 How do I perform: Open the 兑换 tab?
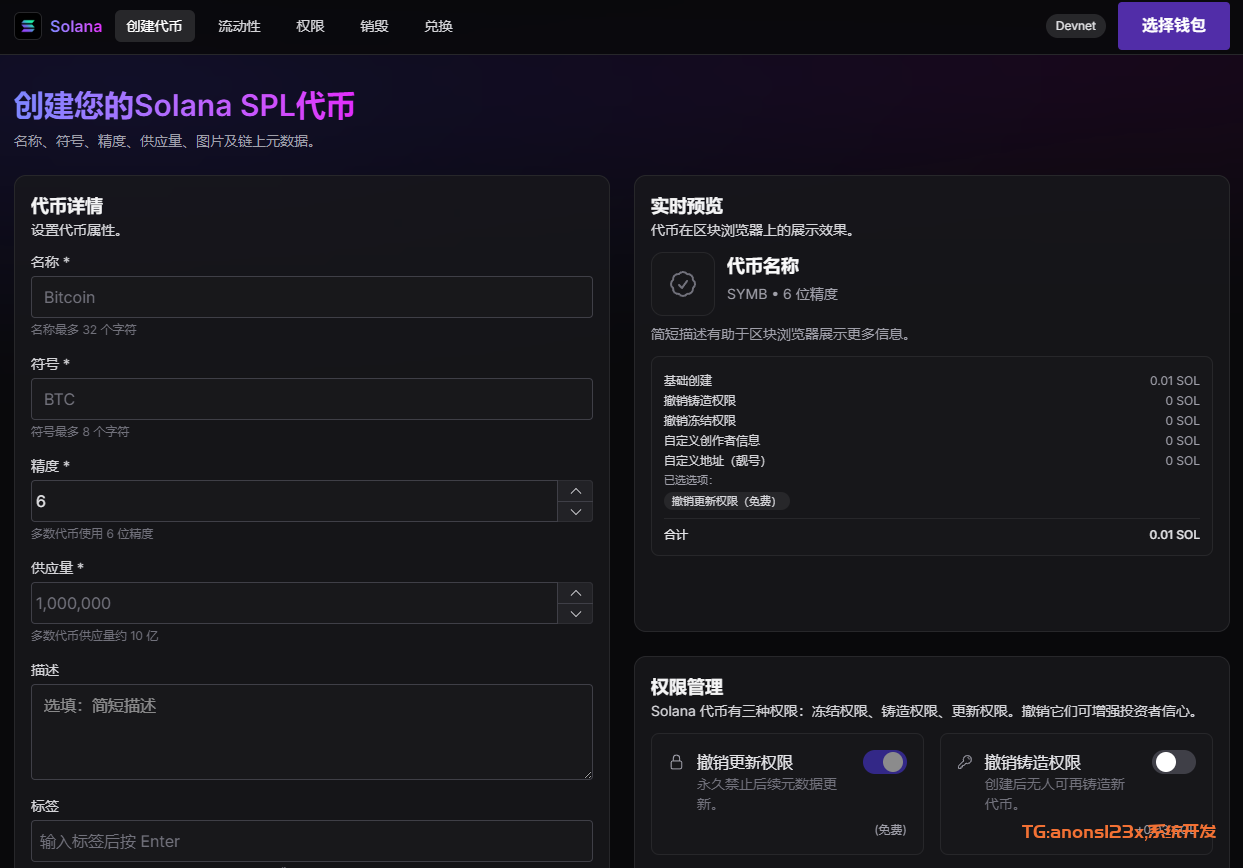(x=438, y=26)
